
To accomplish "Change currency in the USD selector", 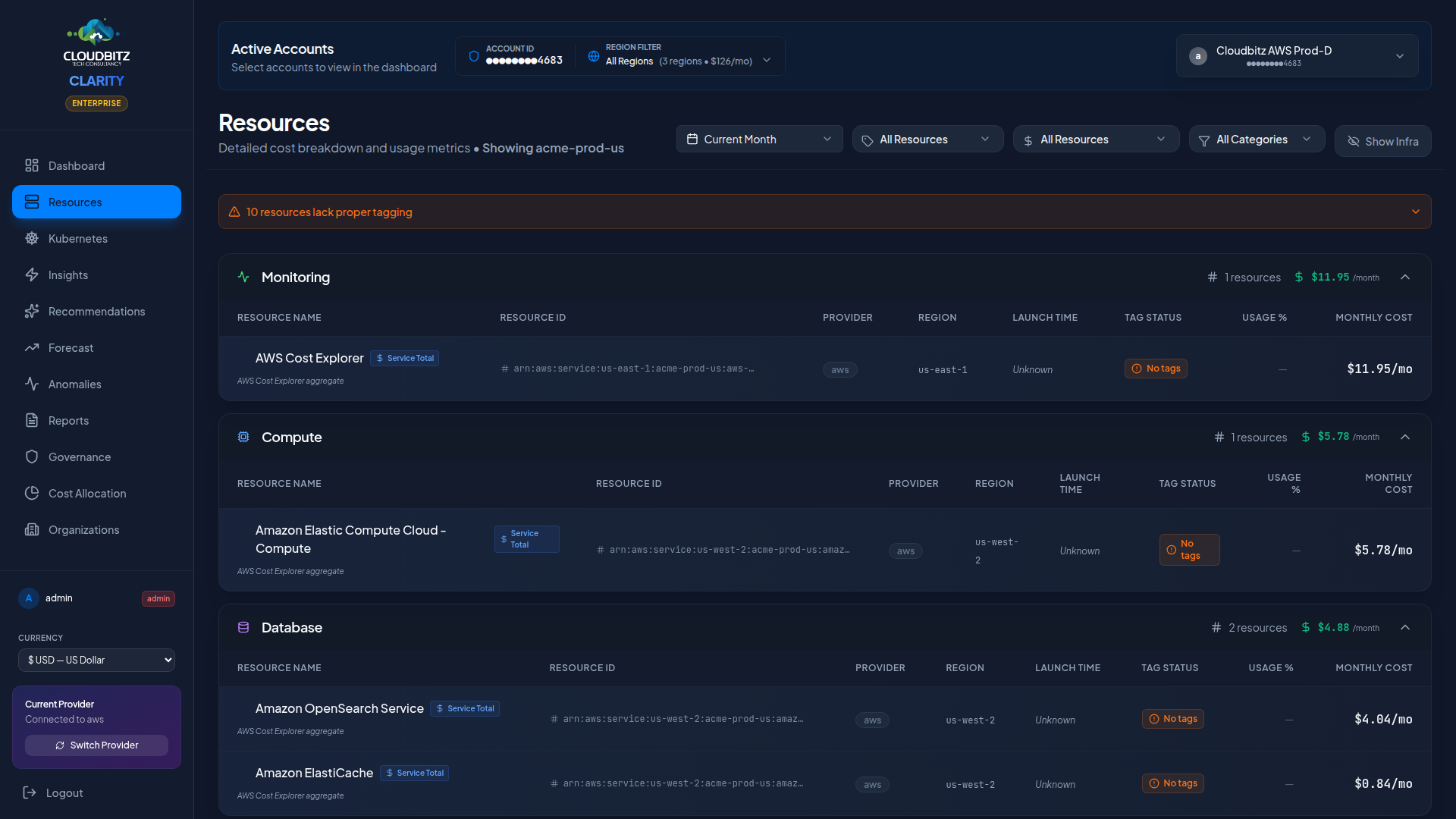I will tap(96, 660).
